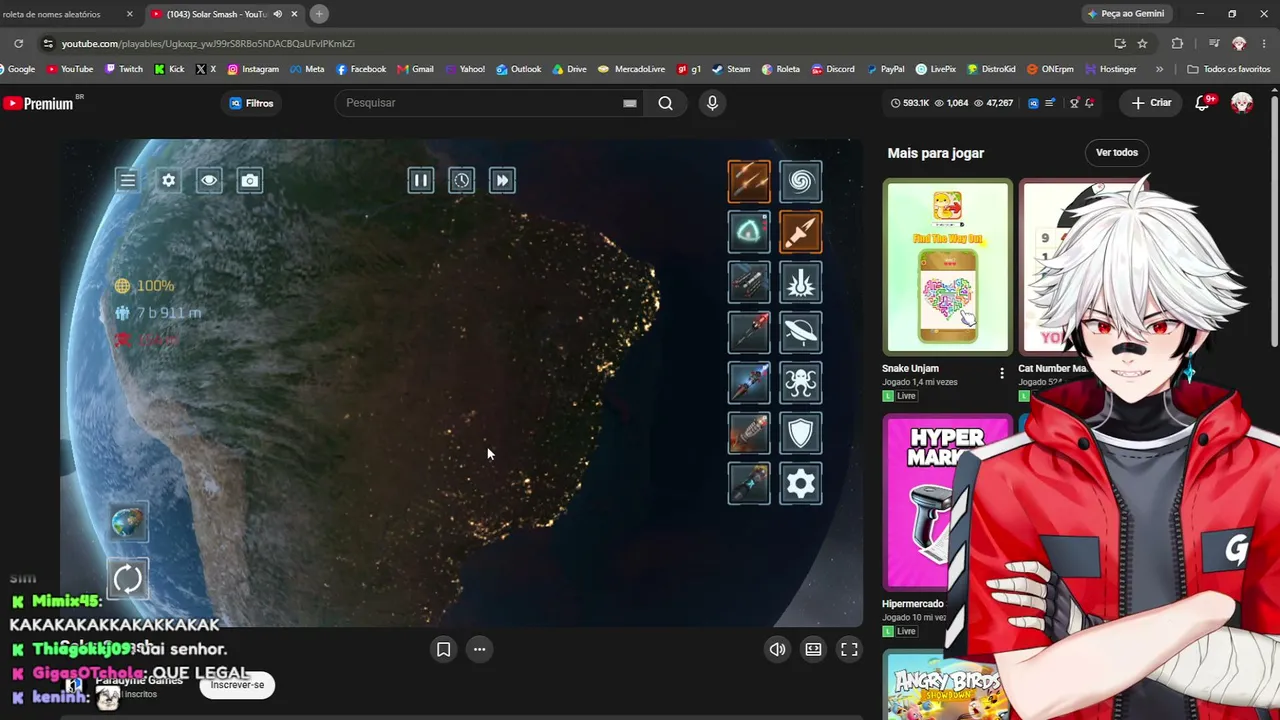
Task: Open the game hamburger menu
Action: click(x=128, y=180)
